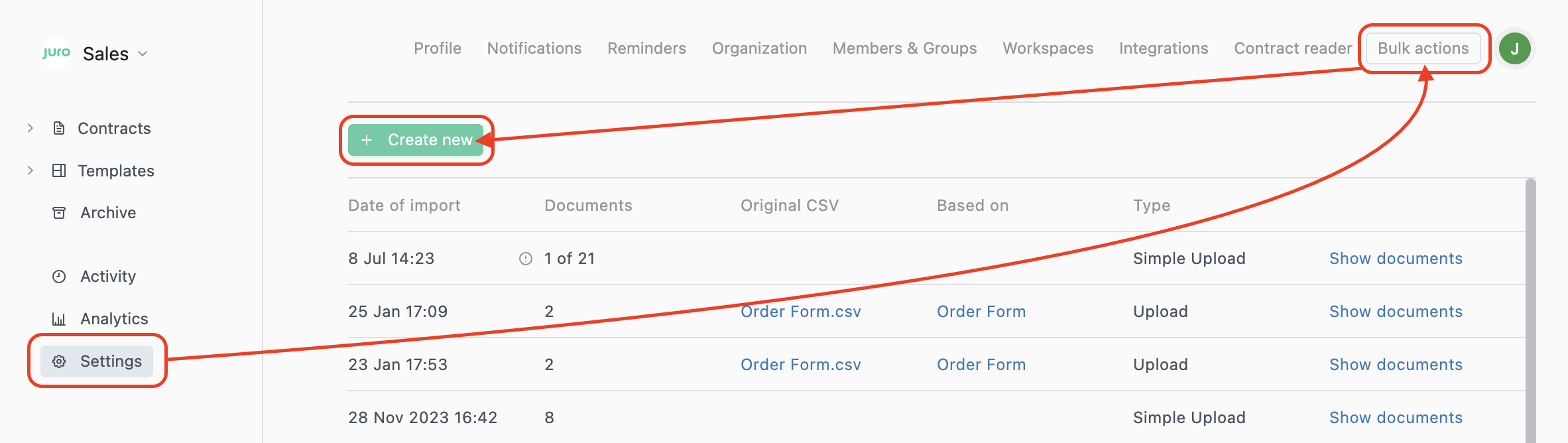Expand the Contracts tree section
The height and width of the screenshot is (443, 1568).
pyautogui.click(x=30, y=128)
